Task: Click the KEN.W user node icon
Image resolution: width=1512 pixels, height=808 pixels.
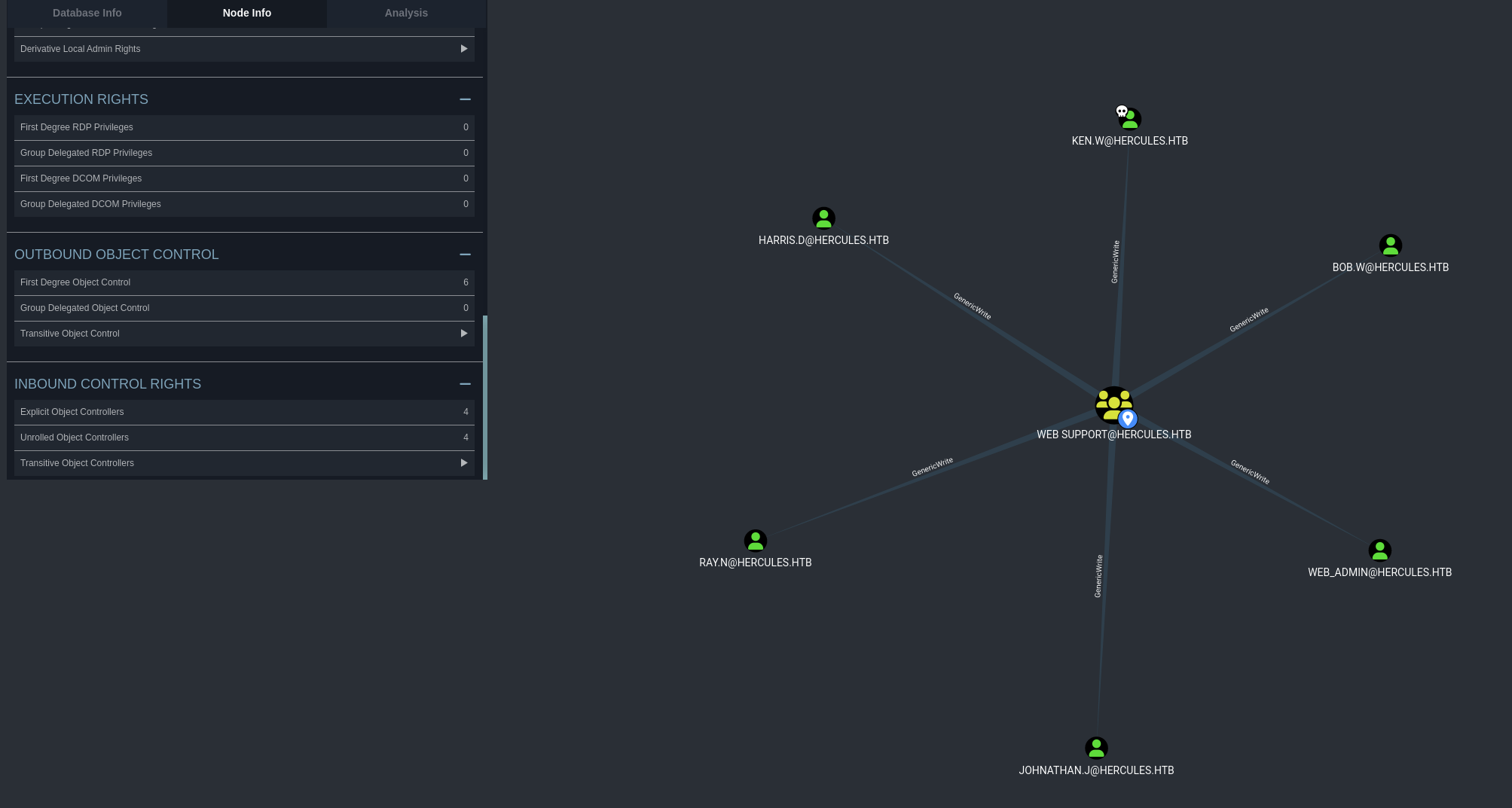Action: [x=1130, y=120]
